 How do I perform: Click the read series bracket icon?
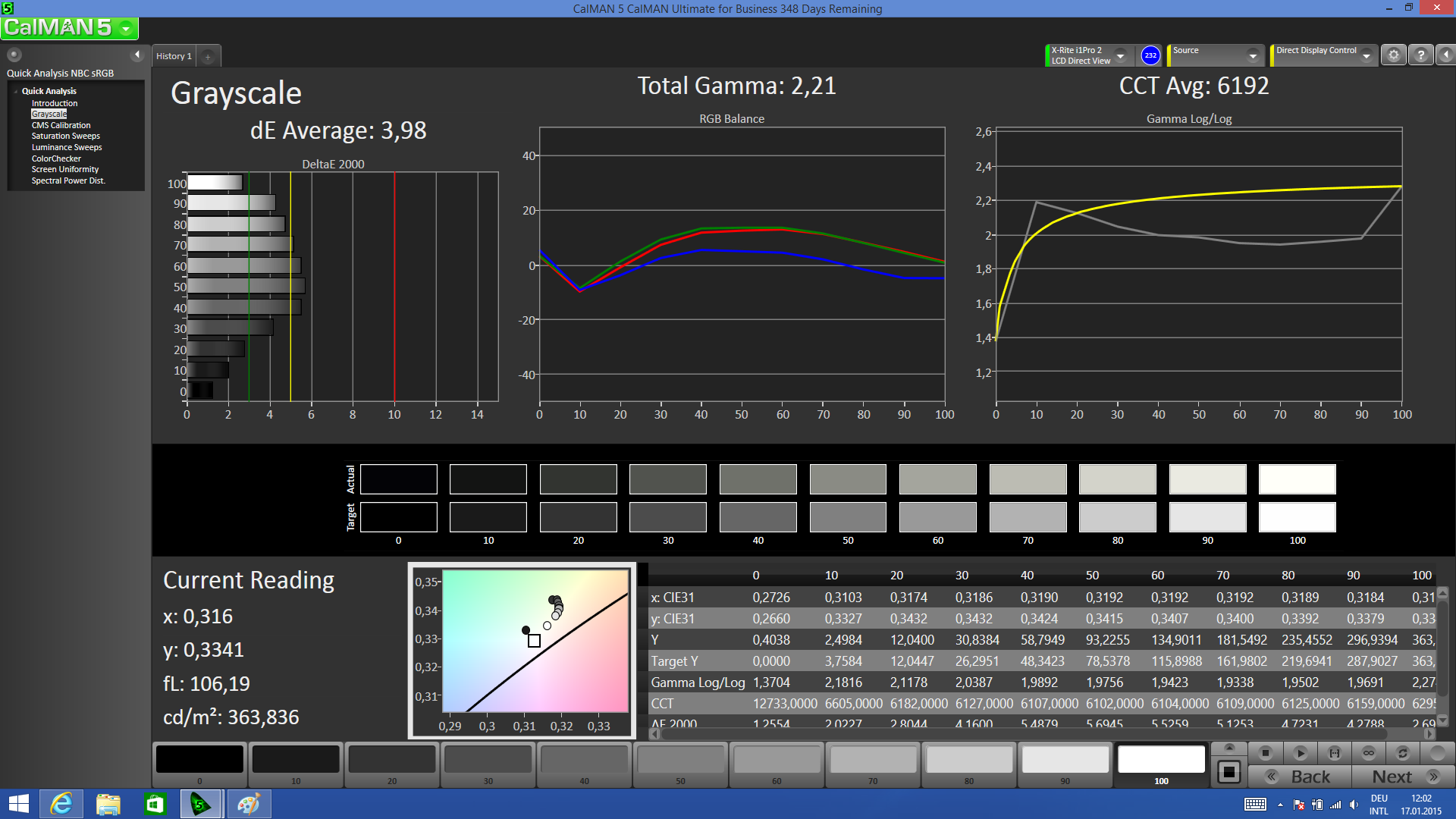[x=1335, y=753]
